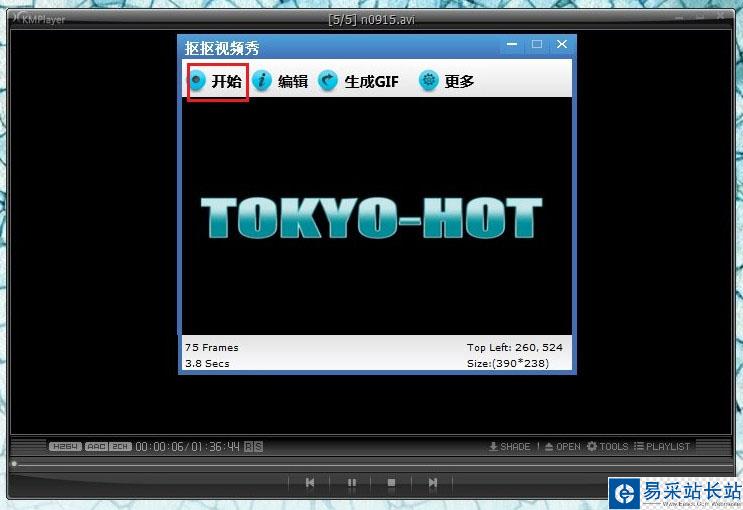The image size is (743, 510).
Task: Pause playback in KMPlayer
Action: (x=352, y=483)
